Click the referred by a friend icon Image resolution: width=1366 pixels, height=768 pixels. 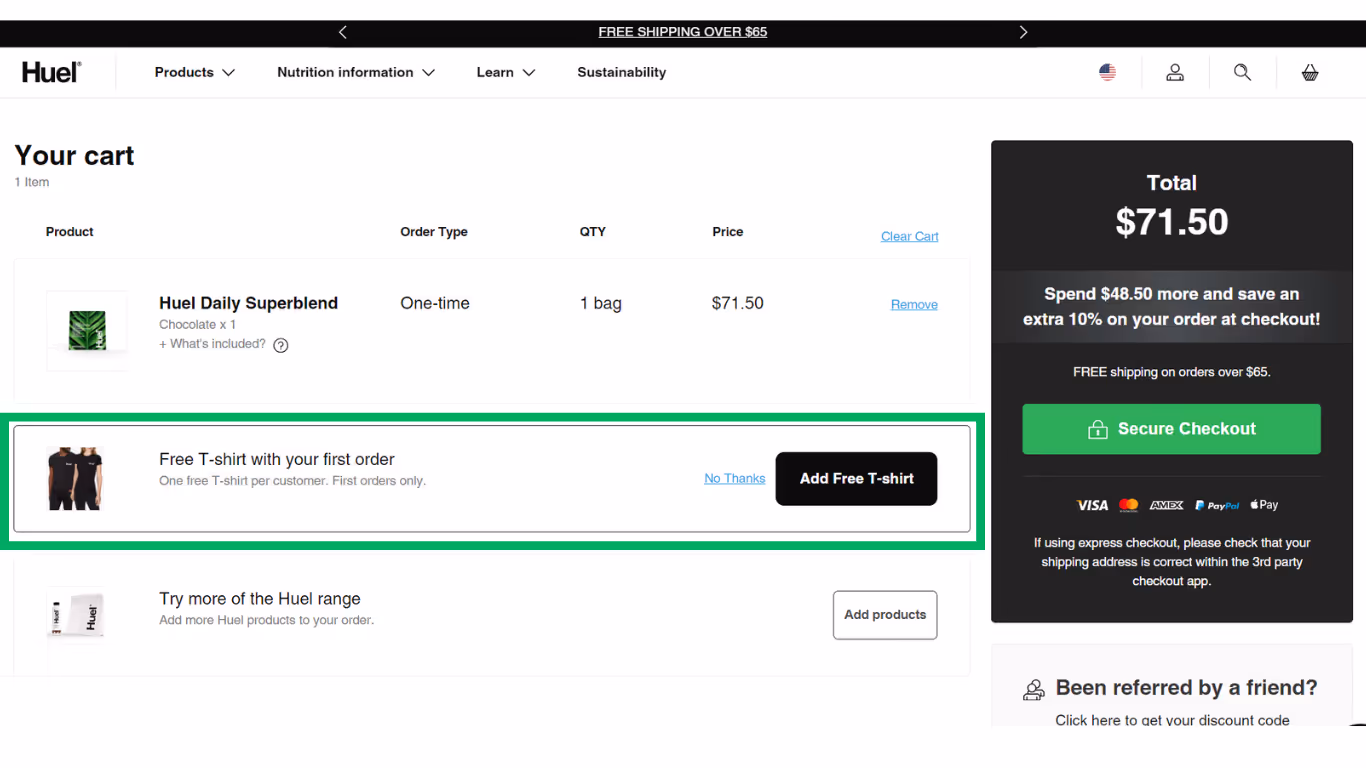click(1034, 690)
